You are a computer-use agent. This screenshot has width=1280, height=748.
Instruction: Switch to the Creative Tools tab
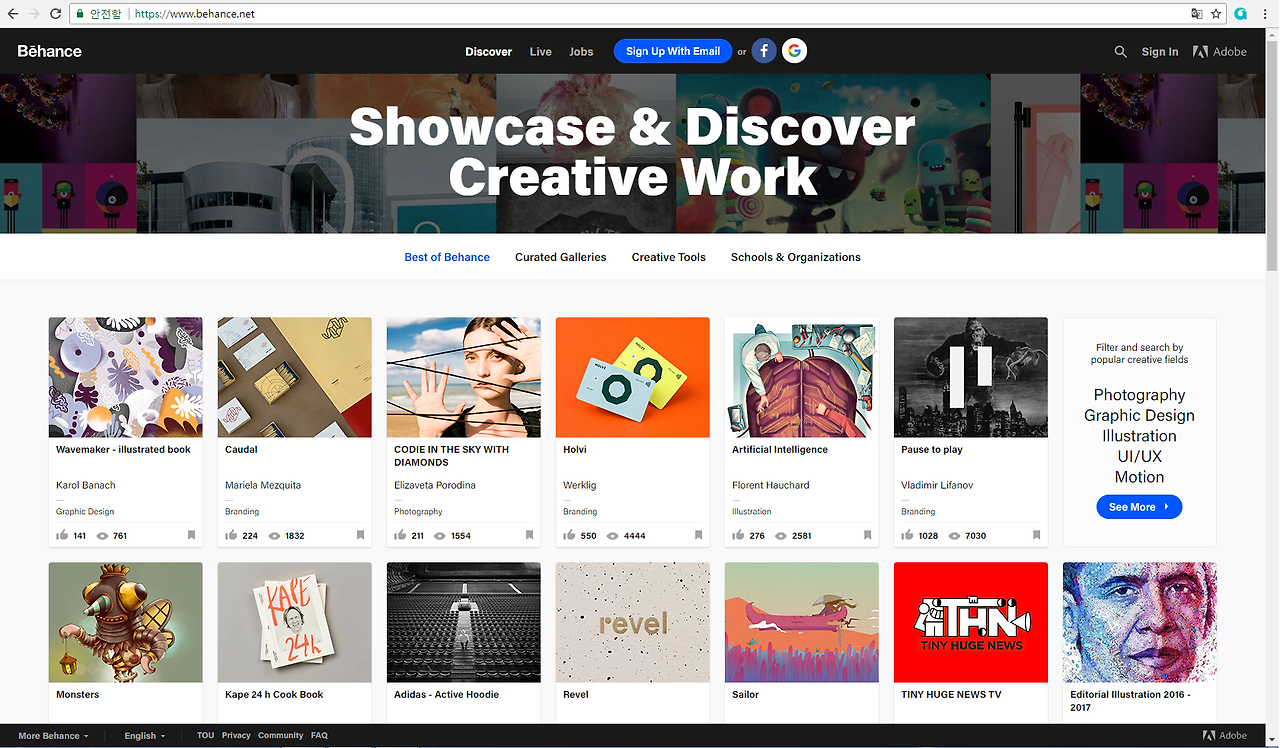pos(669,257)
